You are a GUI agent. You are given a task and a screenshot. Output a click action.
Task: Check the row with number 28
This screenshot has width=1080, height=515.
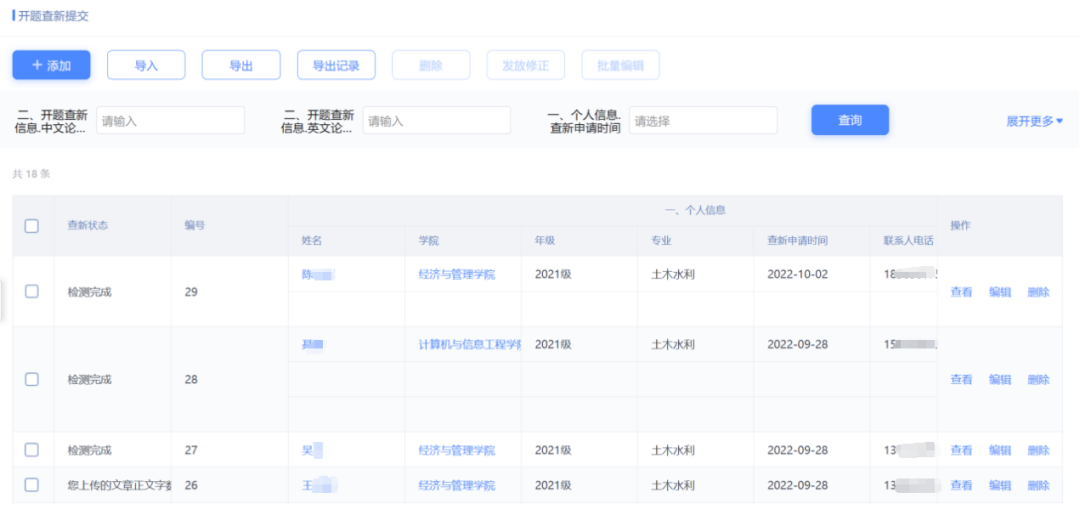(32, 379)
